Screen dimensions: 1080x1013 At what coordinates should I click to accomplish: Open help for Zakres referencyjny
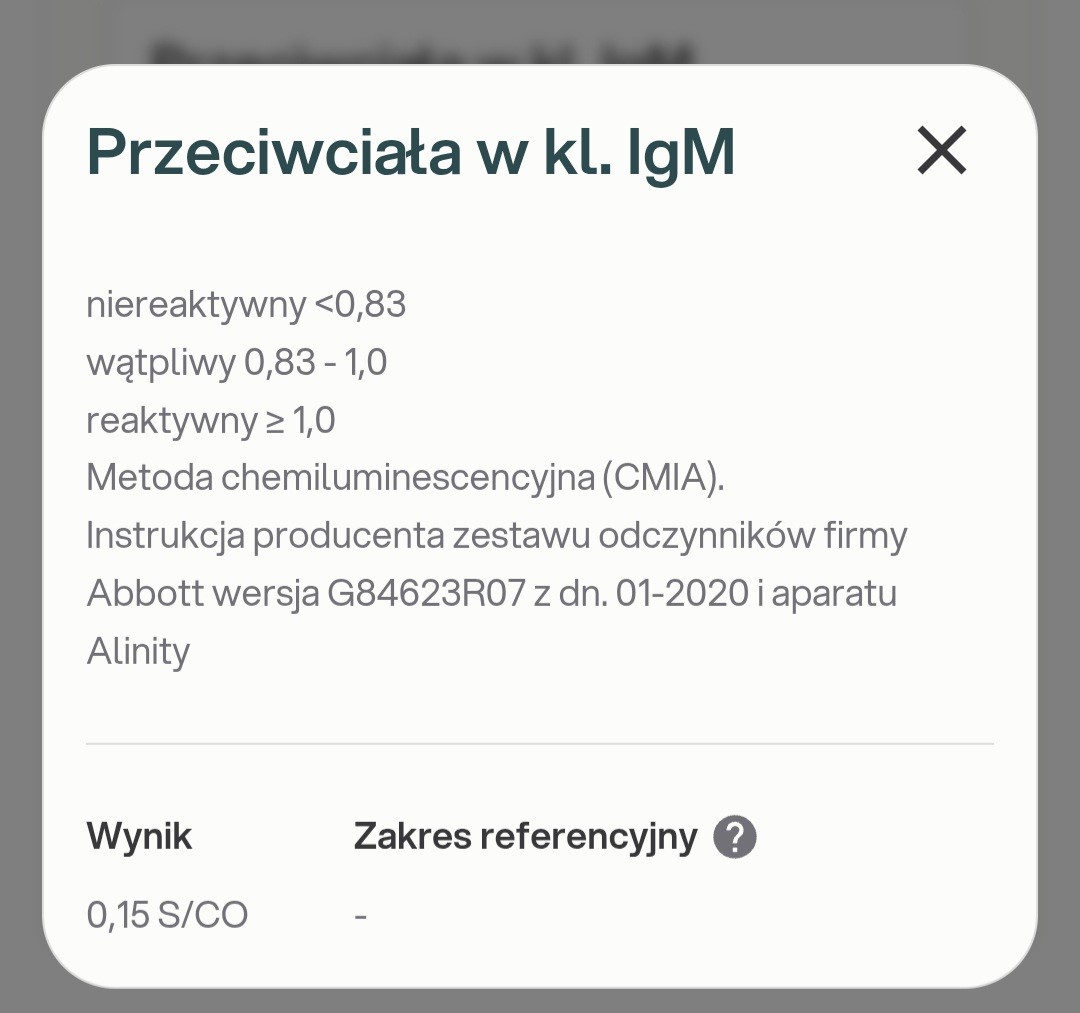(735, 836)
